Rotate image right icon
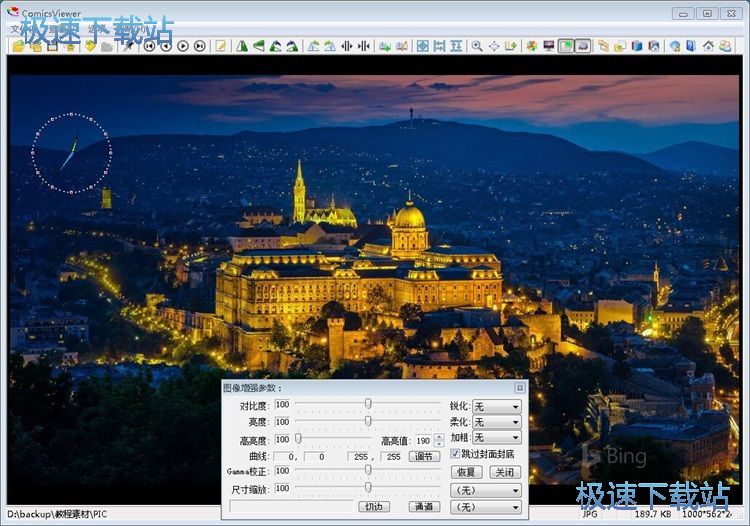 (x=292, y=46)
